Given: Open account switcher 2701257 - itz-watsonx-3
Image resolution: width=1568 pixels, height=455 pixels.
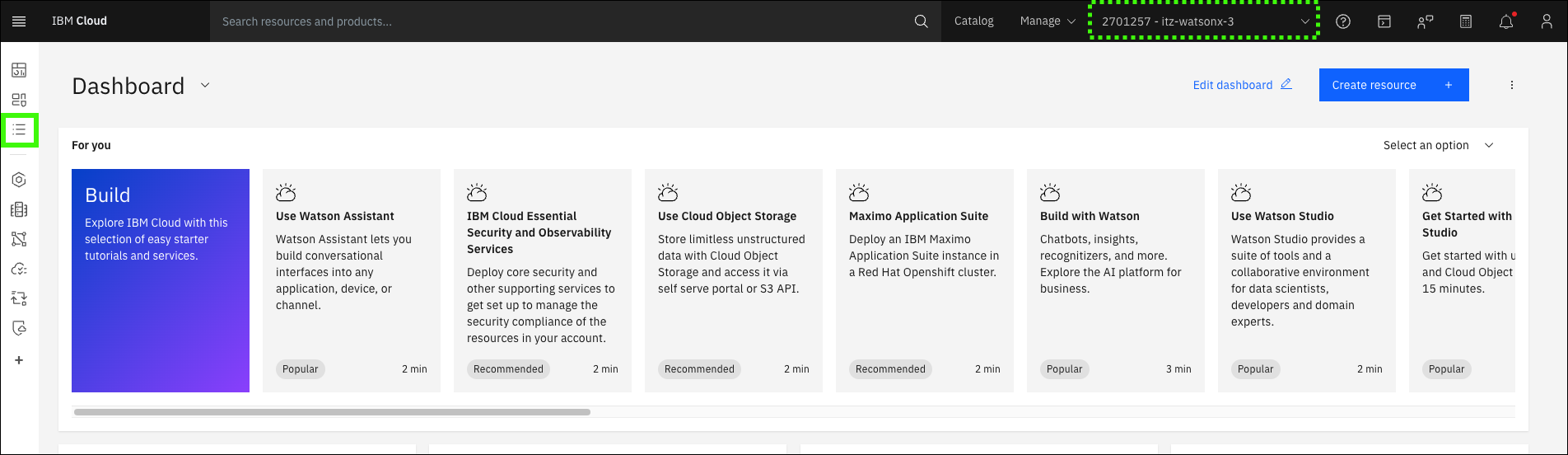Looking at the screenshot, I should coord(1204,21).
